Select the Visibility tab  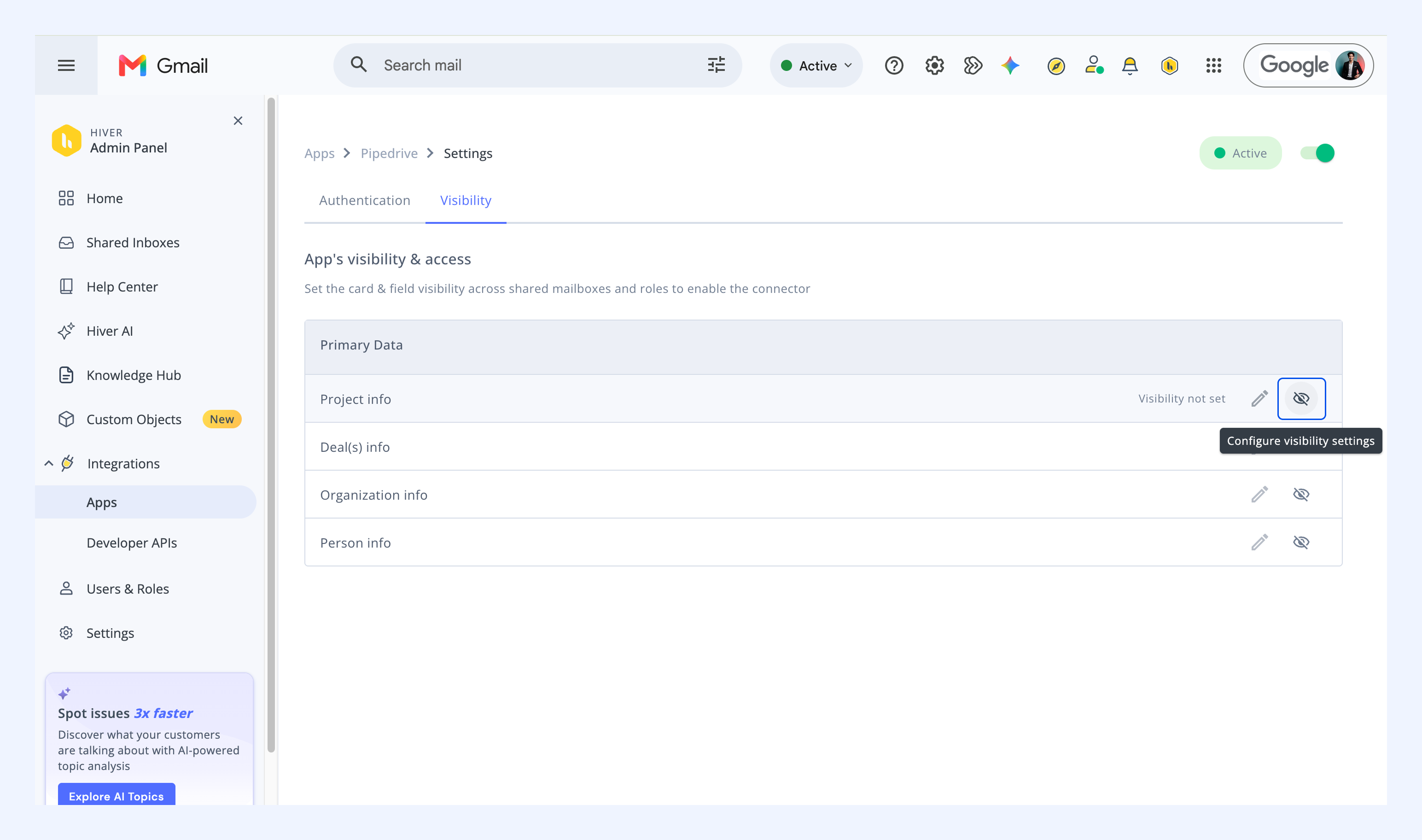click(466, 200)
